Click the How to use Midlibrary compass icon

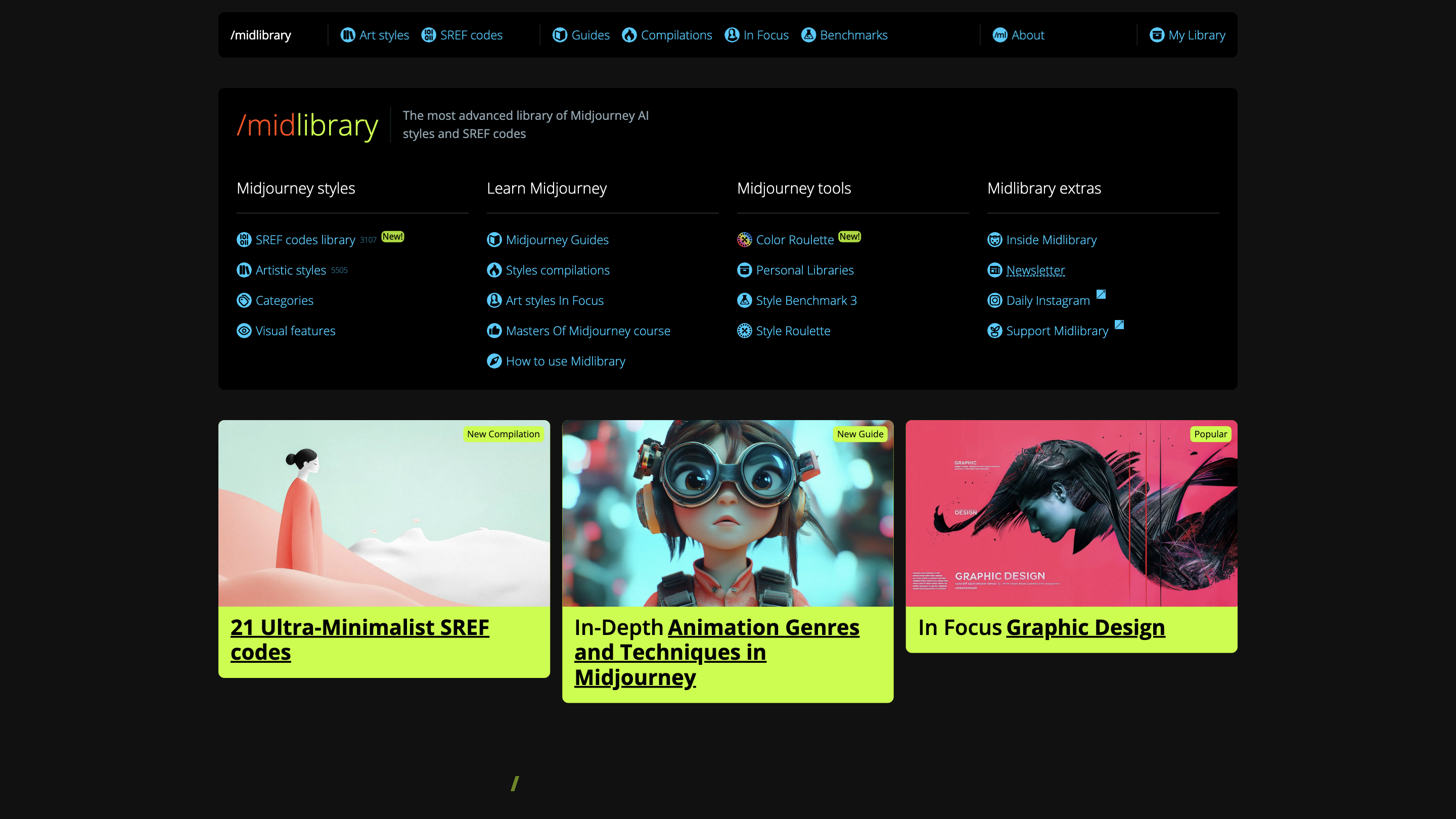click(493, 360)
